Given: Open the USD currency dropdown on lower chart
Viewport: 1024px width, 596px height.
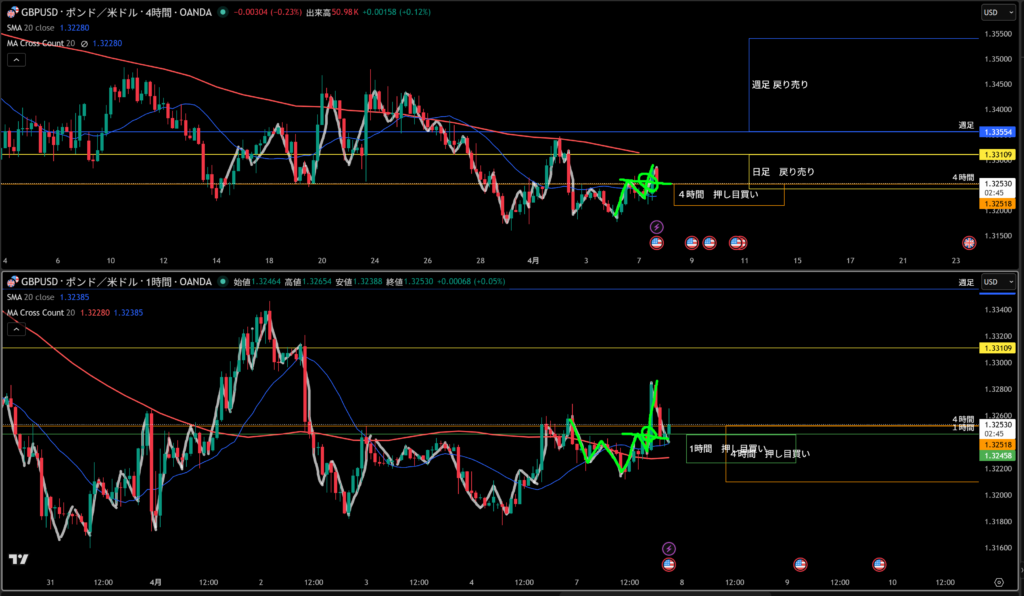Looking at the screenshot, I should [x=995, y=282].
